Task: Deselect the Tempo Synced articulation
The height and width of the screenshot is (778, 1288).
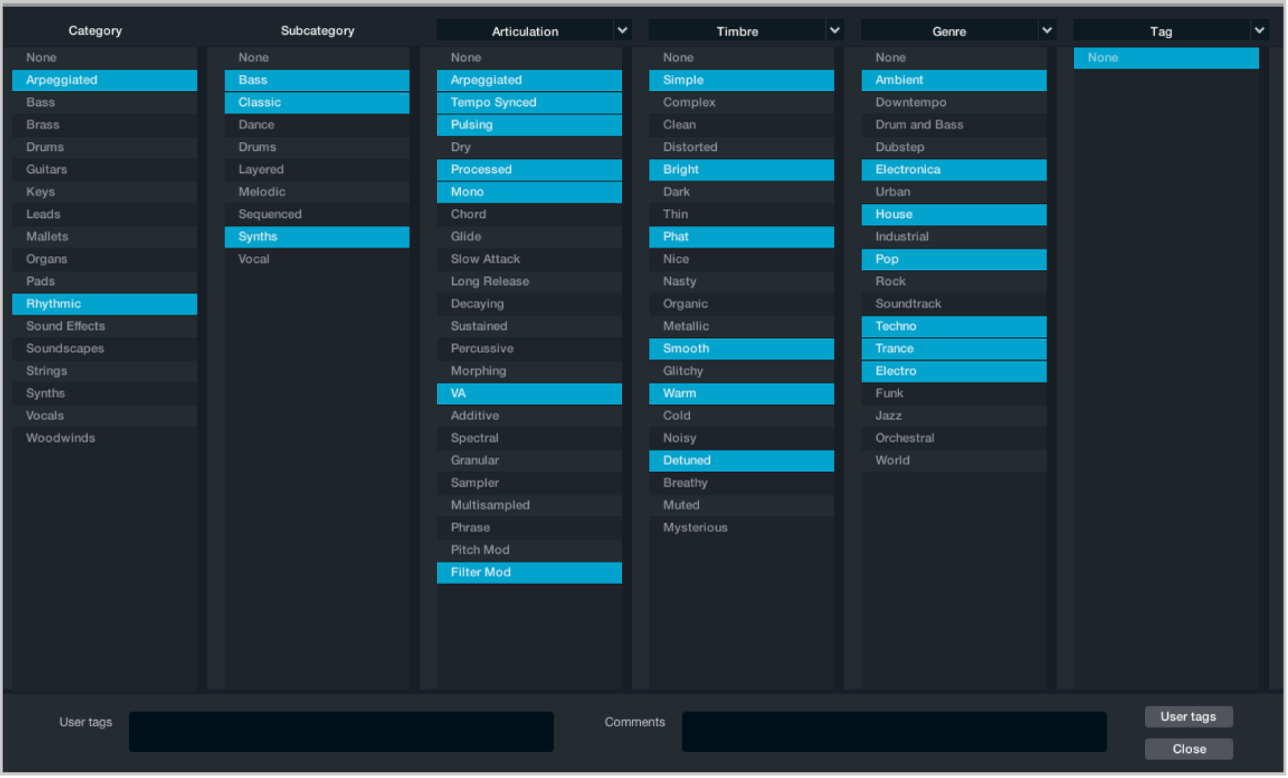Action: (528, 102)
